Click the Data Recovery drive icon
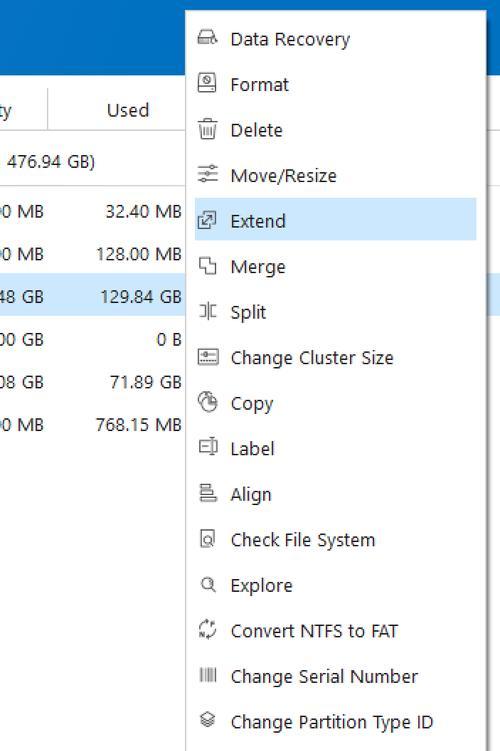This screenshot has height=751, width=500. 207,38
